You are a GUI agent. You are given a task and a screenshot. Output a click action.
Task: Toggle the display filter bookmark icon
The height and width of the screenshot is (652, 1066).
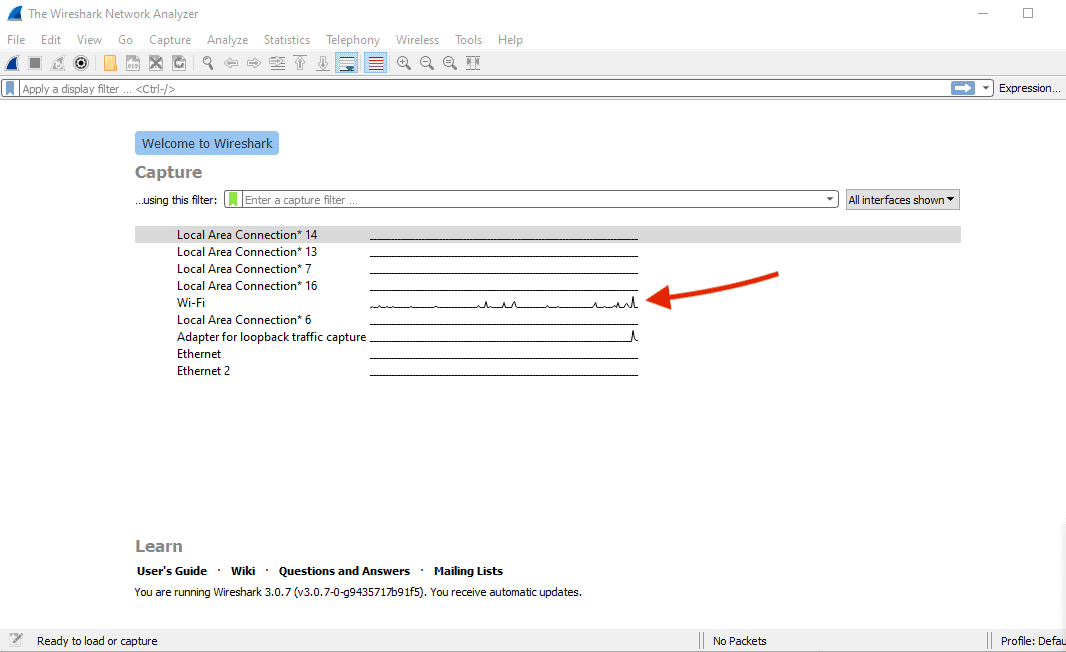pos(9,87)
